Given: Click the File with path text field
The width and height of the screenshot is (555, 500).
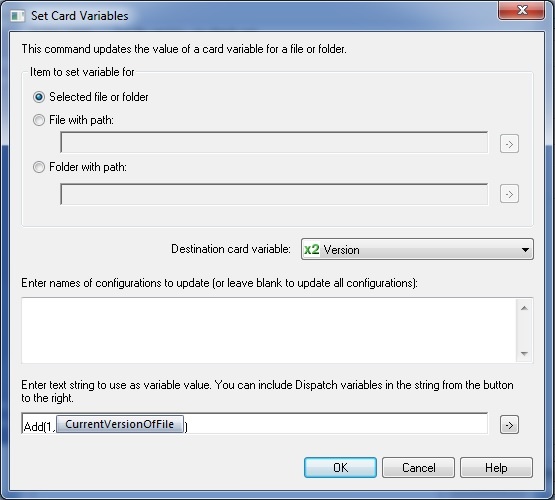Looking at the screenshot, I should coord(274,143).
